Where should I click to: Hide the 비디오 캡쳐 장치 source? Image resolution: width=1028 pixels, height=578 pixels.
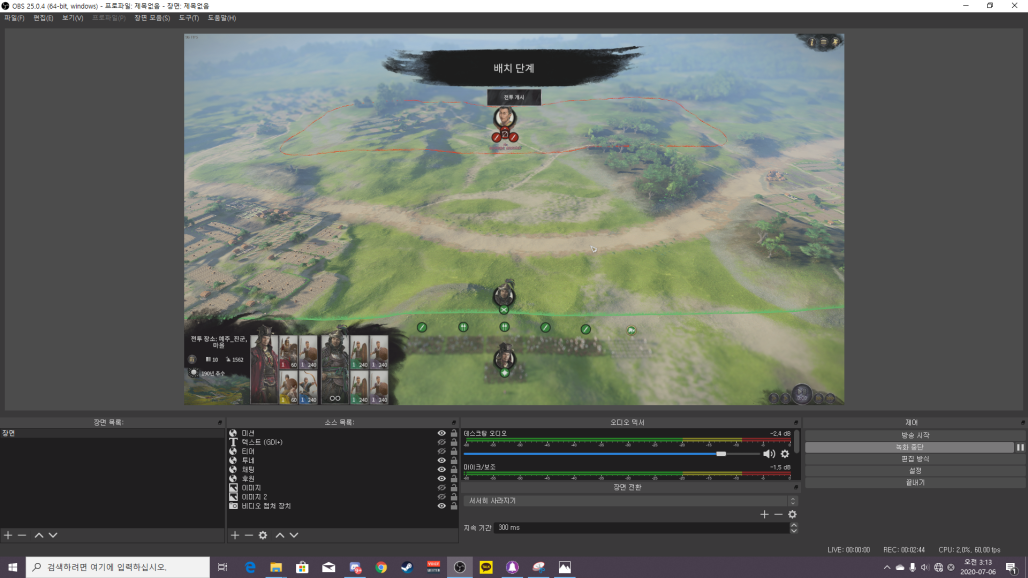(x=441, y=506)
